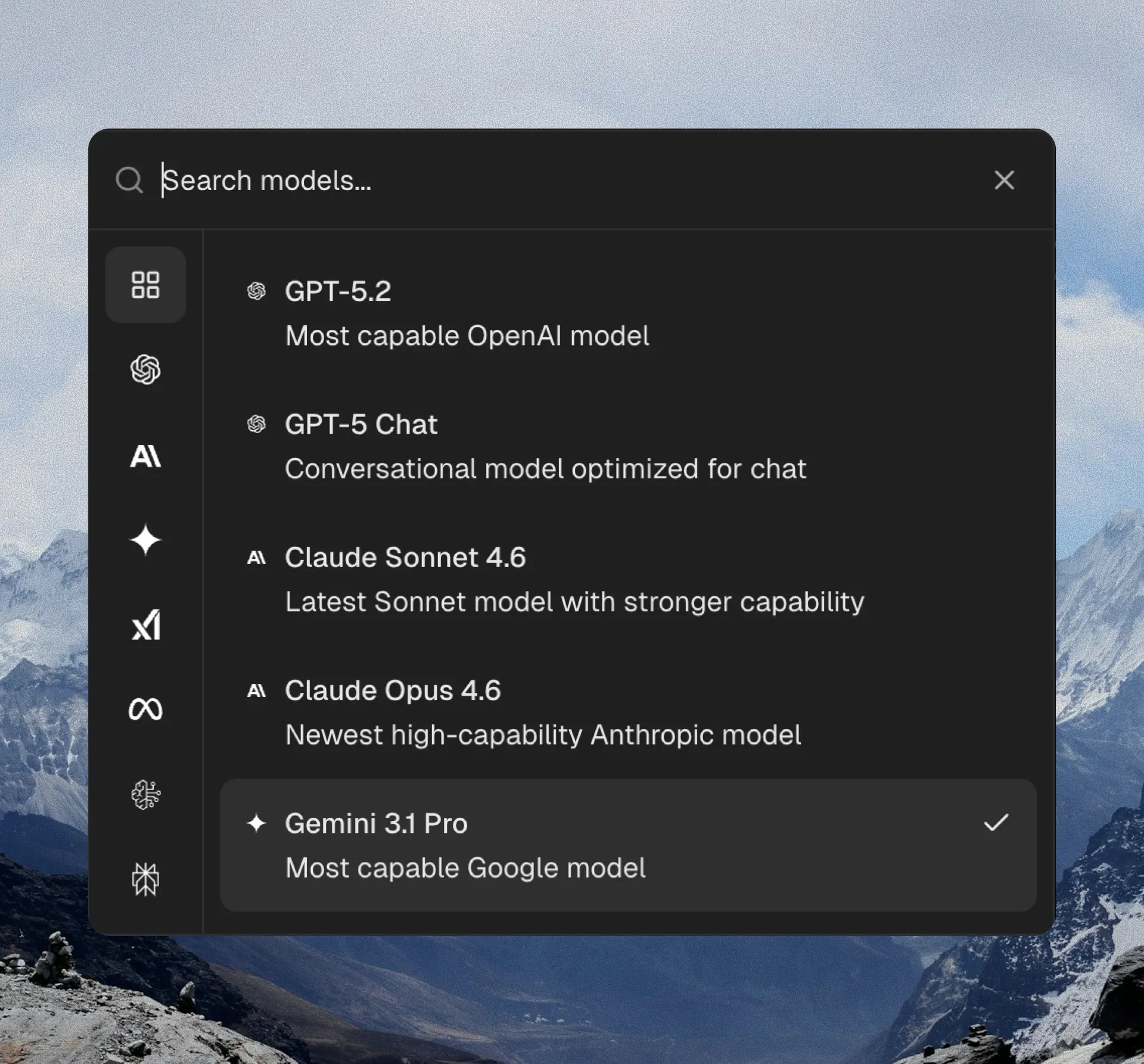
Task: Pick Claude Sonnet 4.6 from the list
Action: click(405, 558)
